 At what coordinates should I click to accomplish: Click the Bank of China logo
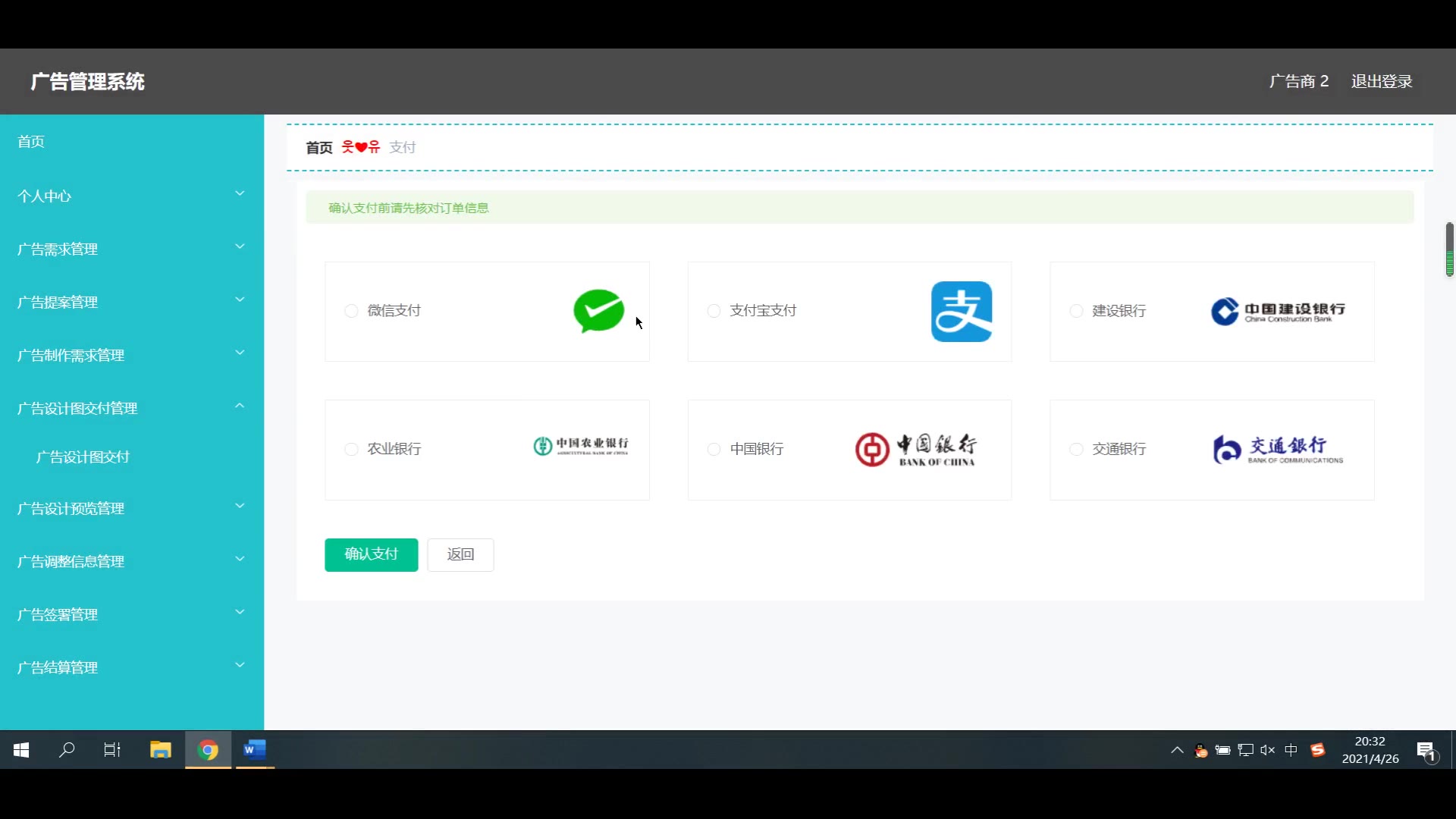click(x=916, y=450)
